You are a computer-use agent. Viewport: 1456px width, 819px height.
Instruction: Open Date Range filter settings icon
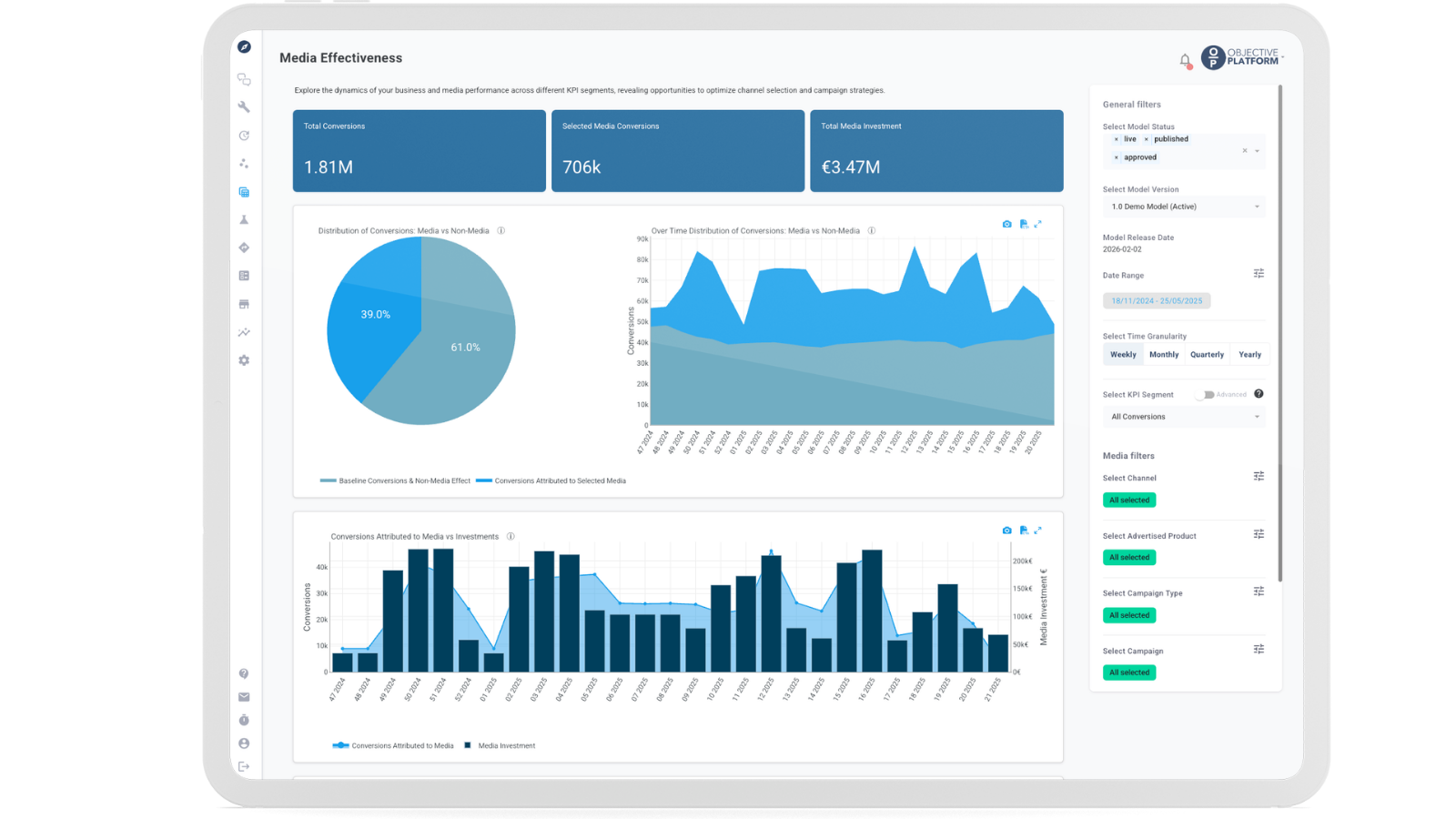[1259, 274]
